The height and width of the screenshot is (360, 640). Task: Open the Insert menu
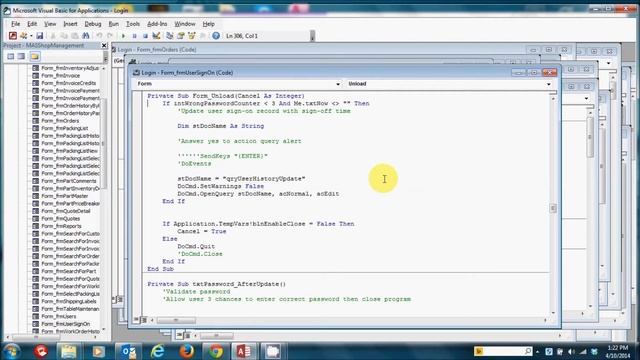[x=70, y=24]
